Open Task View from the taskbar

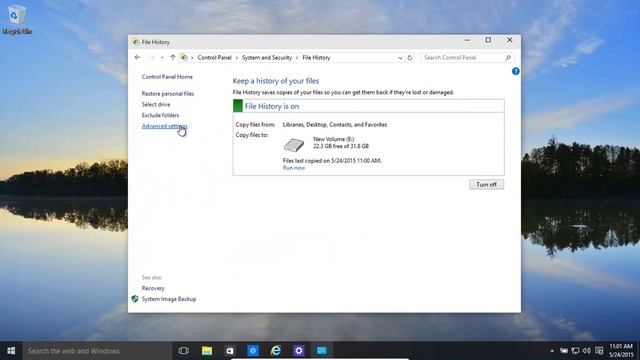(184, 351)
